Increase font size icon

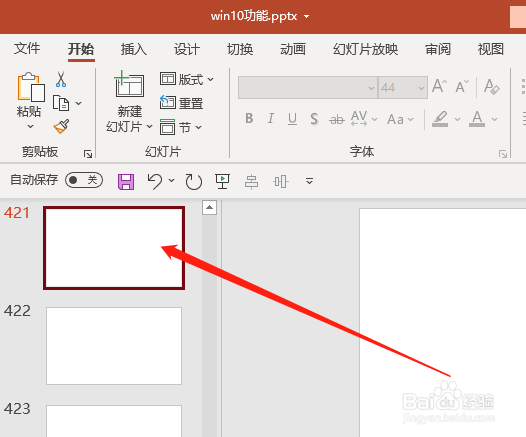(439, 86)
